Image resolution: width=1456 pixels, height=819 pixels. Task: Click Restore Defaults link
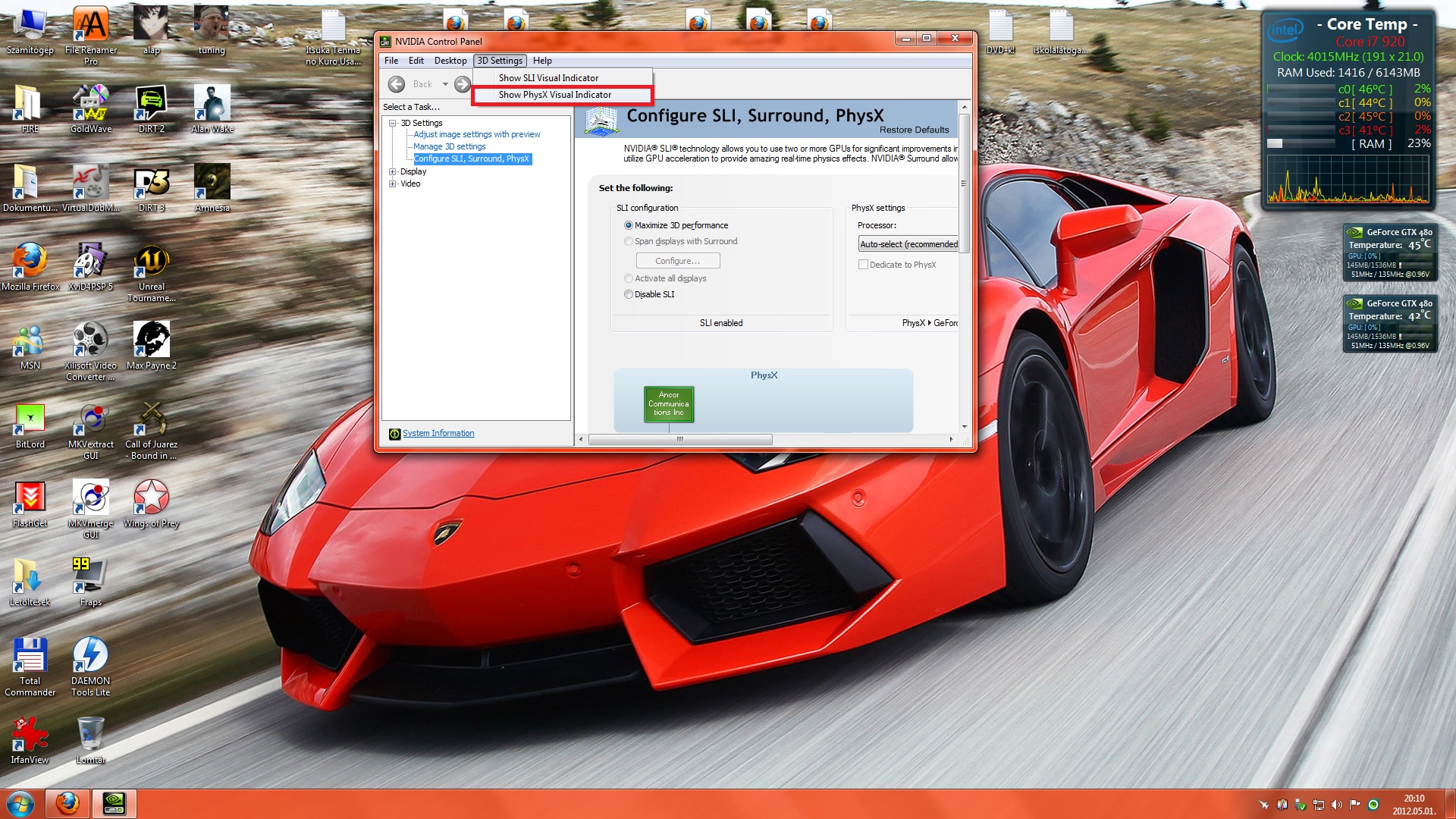click(914, 130)
